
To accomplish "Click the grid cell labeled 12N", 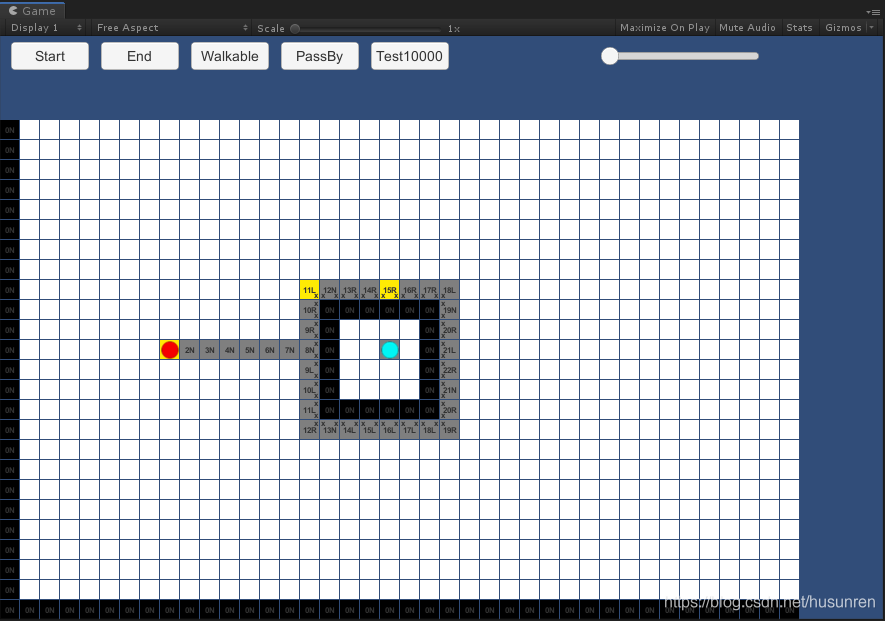I will (x=330, y=290).
